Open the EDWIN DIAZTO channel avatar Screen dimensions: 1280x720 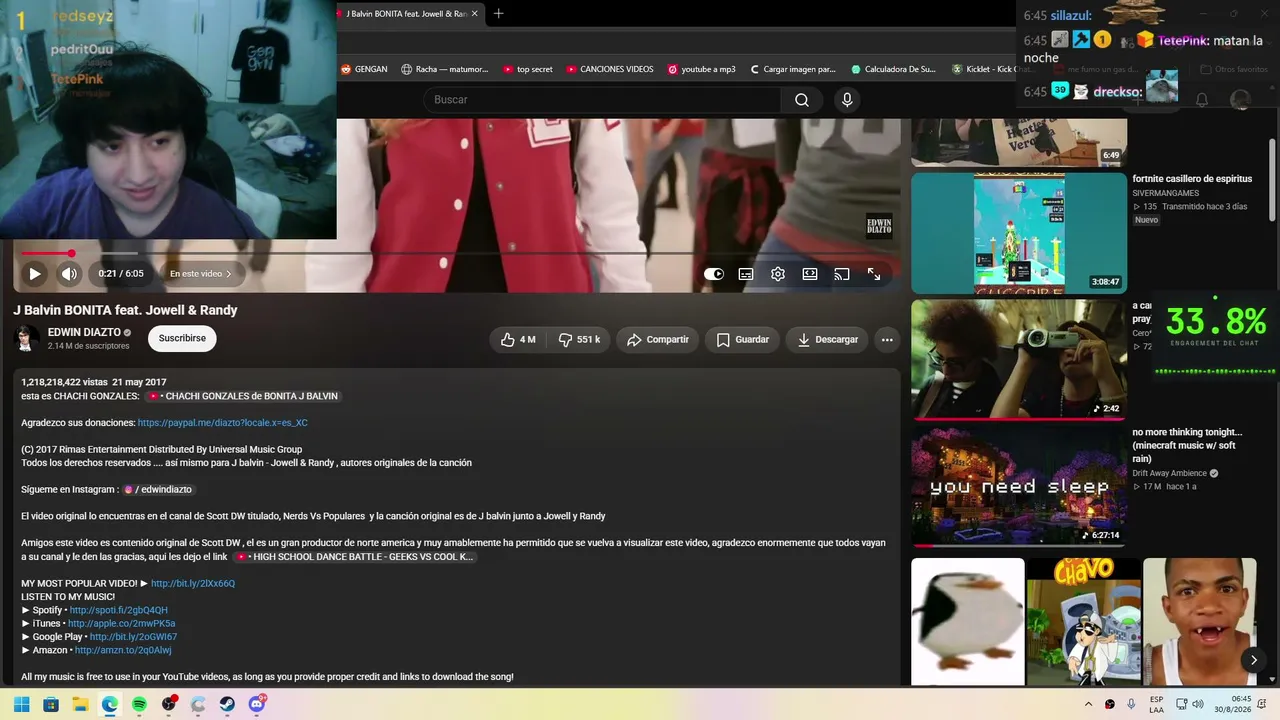(26, 339)
